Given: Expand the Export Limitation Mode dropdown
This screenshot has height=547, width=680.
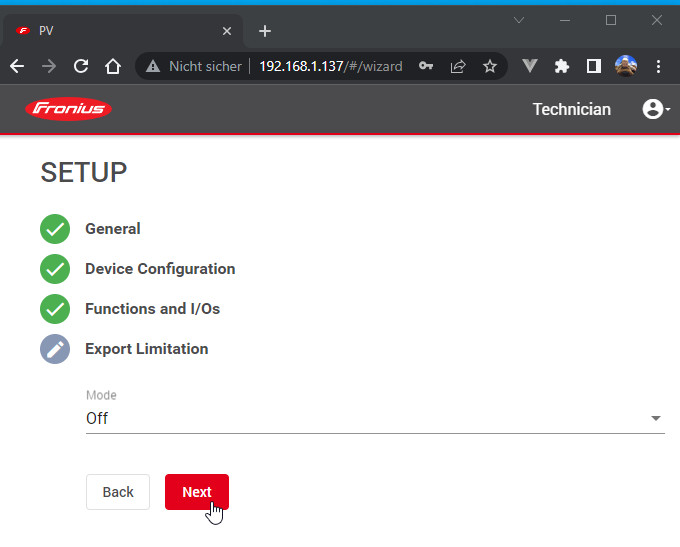Looking at the screenshot, I should tap(375, 418).
